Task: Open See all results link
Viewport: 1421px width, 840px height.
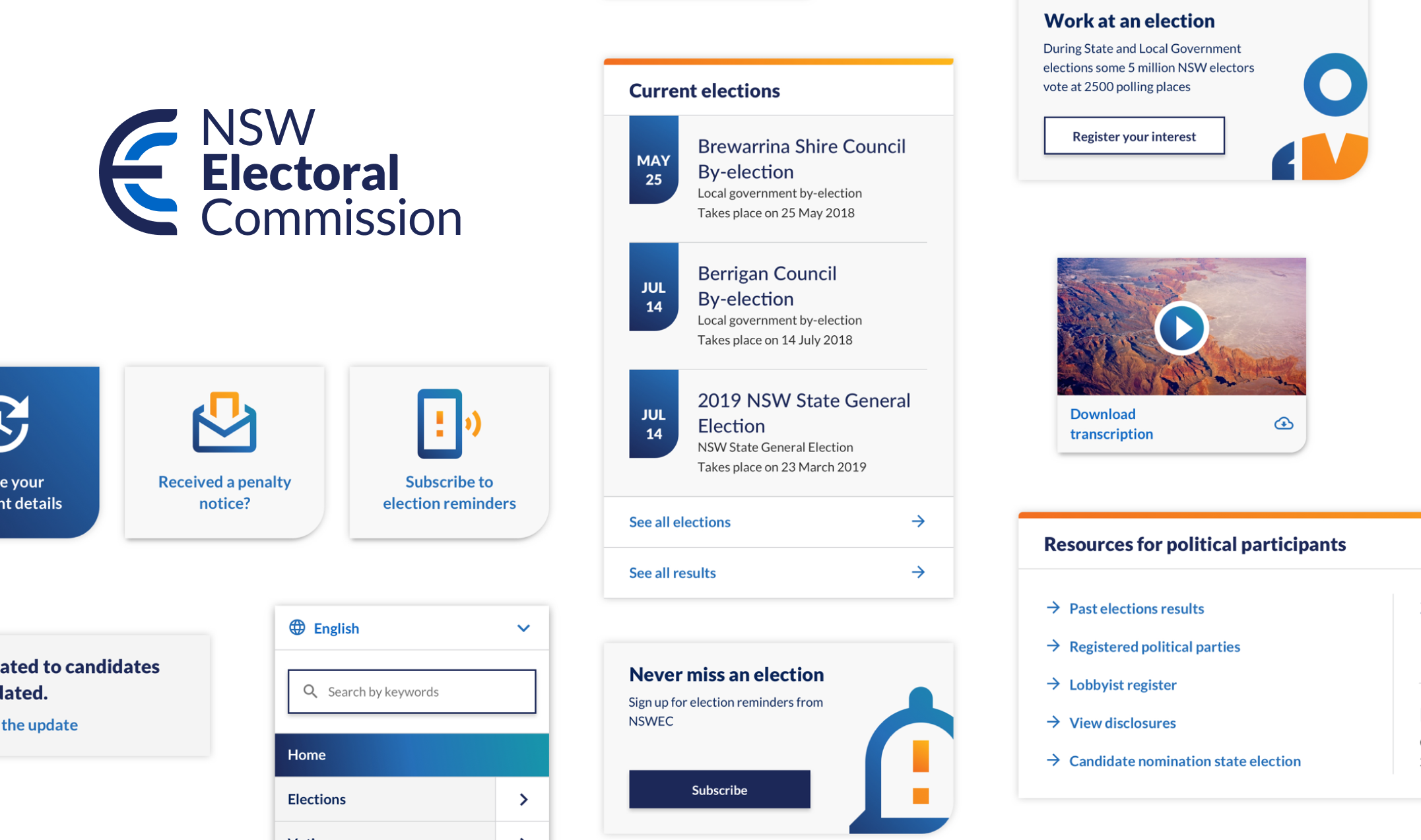Action: (672, 573)
